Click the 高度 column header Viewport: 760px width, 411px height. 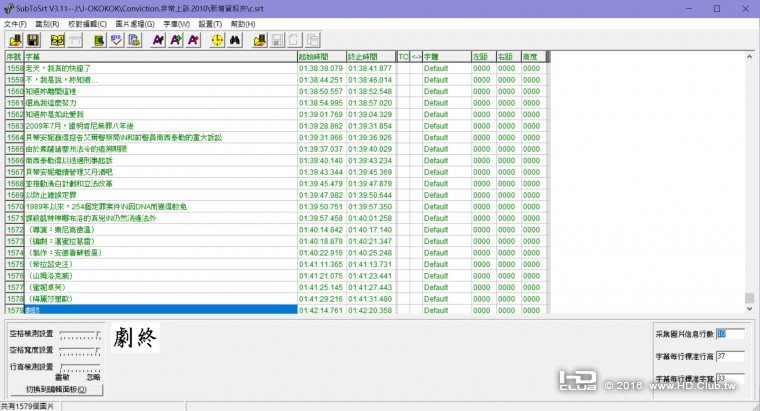click(534, 57)
